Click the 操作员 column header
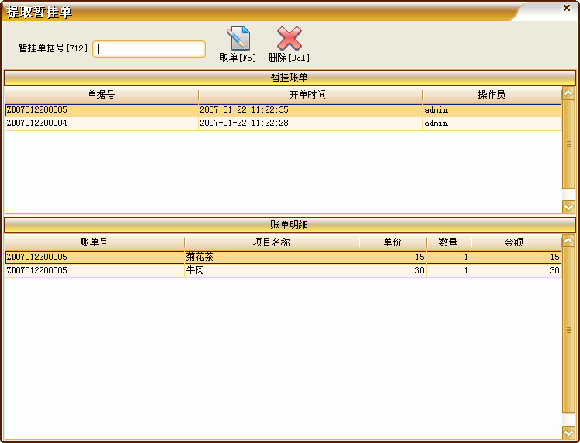The height and width of the screenshot is (443, 580). [x=492, y=95]
